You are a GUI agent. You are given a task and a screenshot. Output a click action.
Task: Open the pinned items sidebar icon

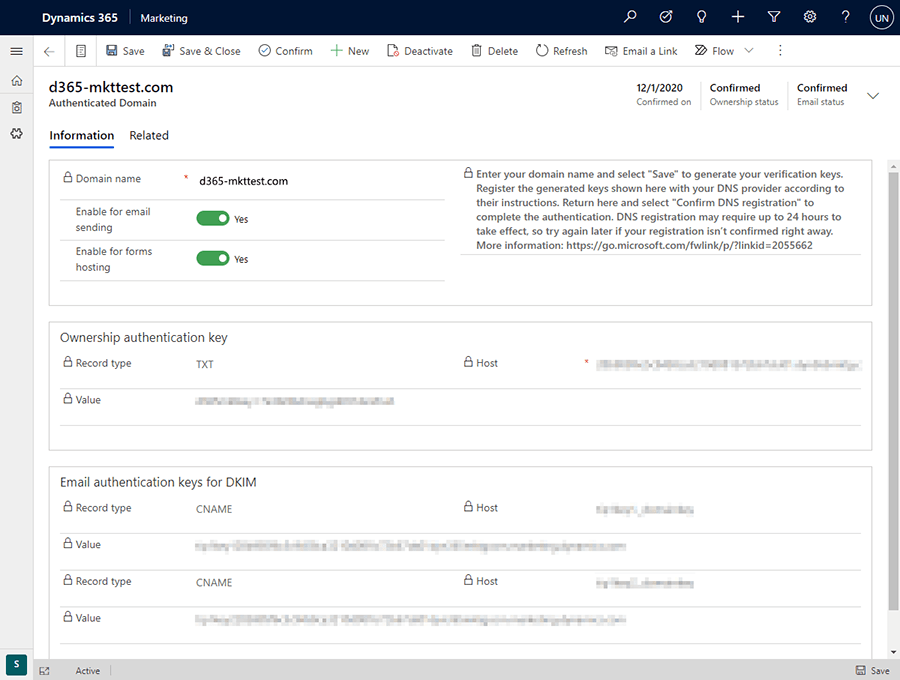click(17, 134)
